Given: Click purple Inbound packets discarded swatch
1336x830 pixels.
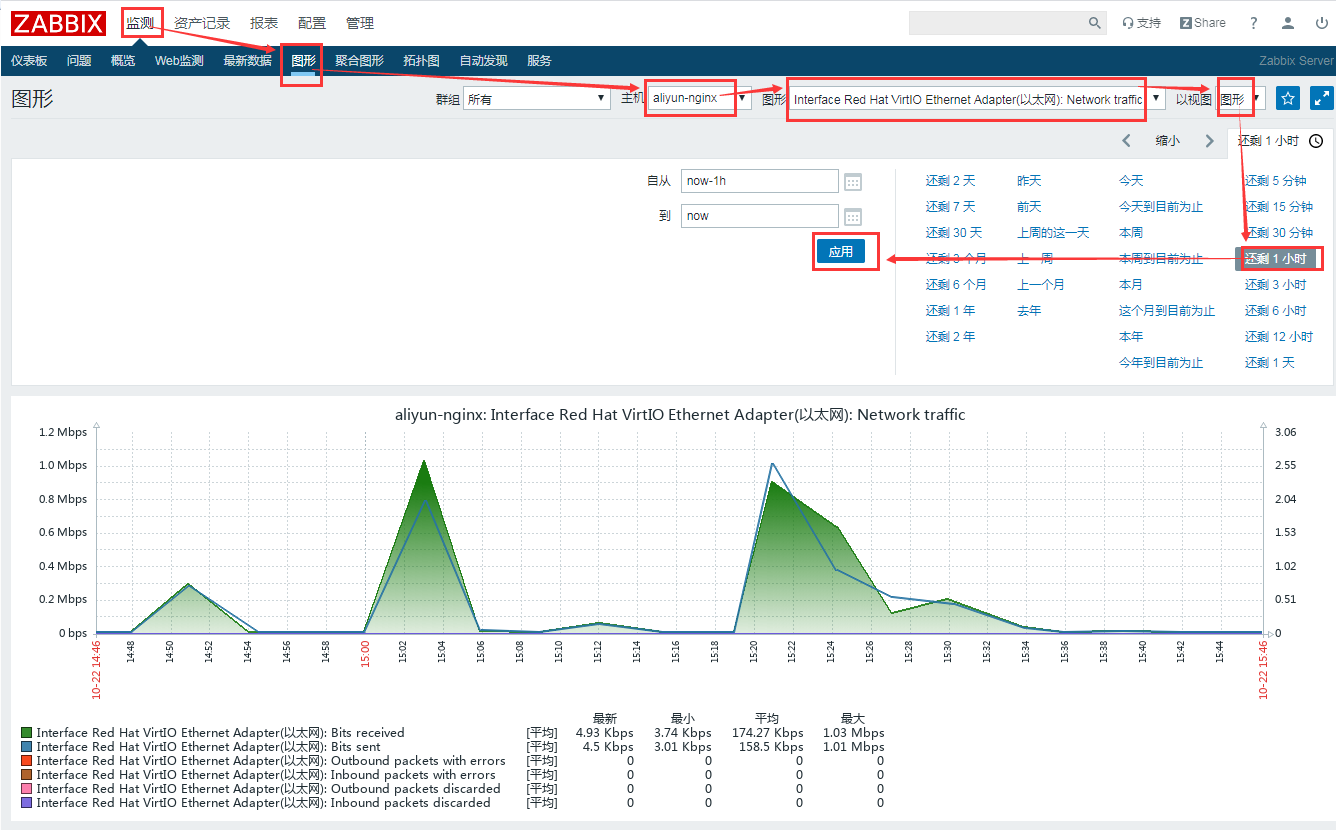Looking at the screenshot, I should pos(26,803).
